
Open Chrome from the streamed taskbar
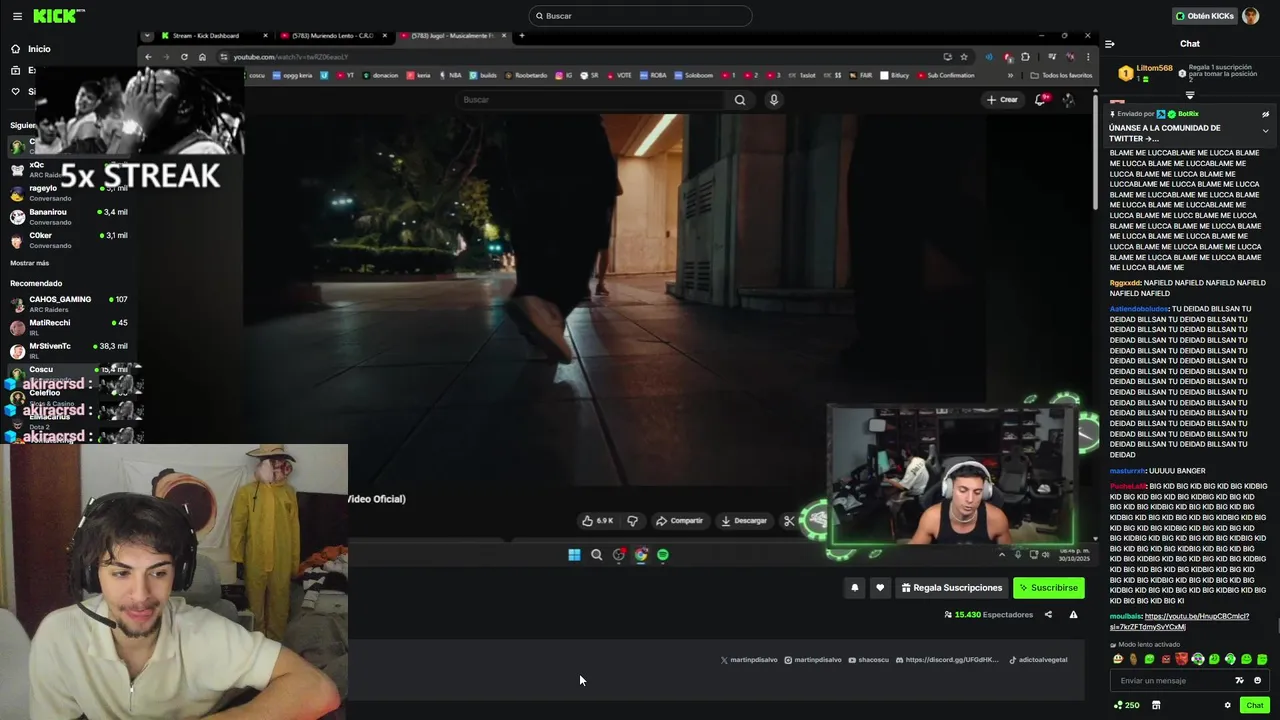[641, 555]
